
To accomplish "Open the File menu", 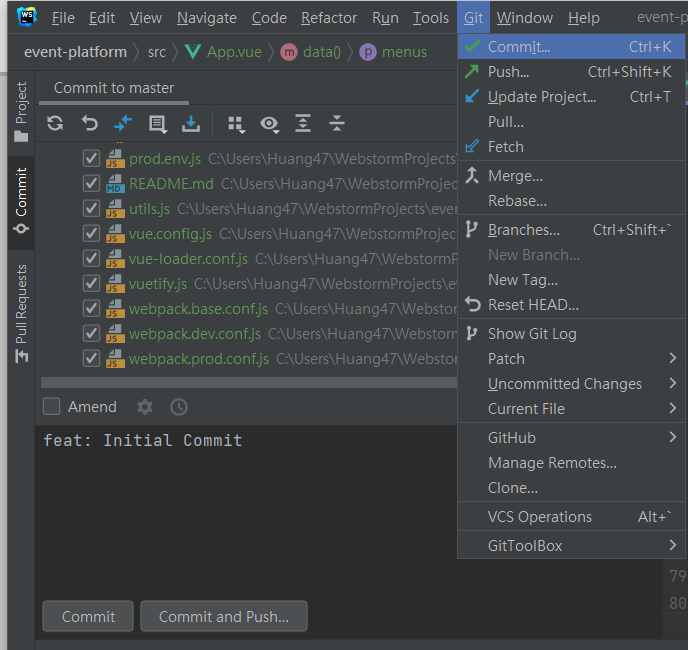I will (63, 18).
